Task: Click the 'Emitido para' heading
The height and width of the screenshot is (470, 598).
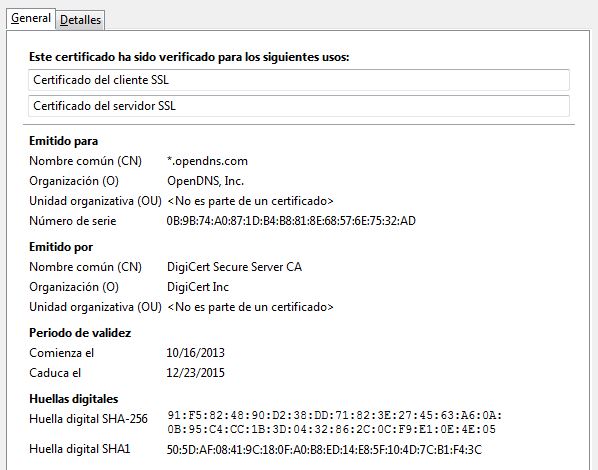Action: [64, 141]
